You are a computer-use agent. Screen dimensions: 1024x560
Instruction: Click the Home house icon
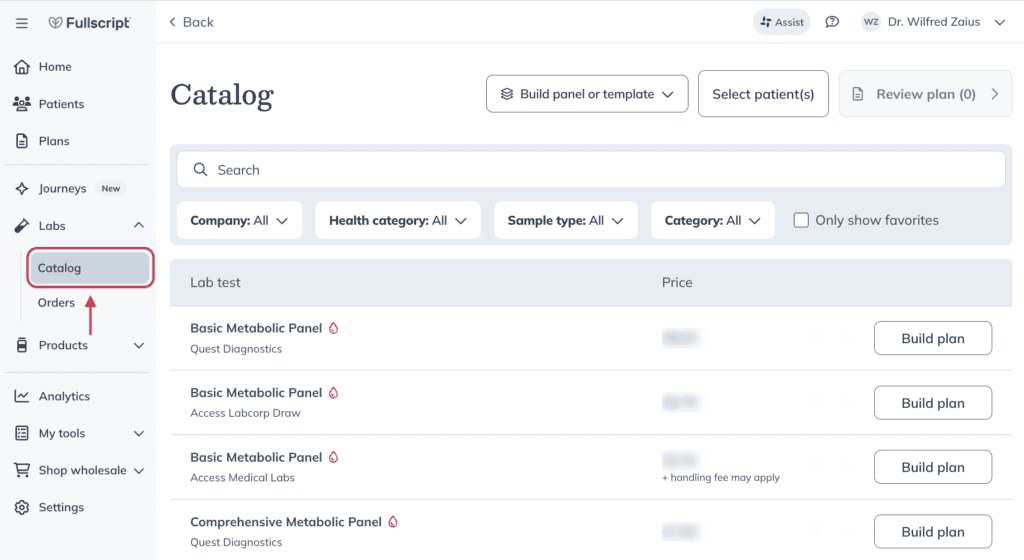22,67
